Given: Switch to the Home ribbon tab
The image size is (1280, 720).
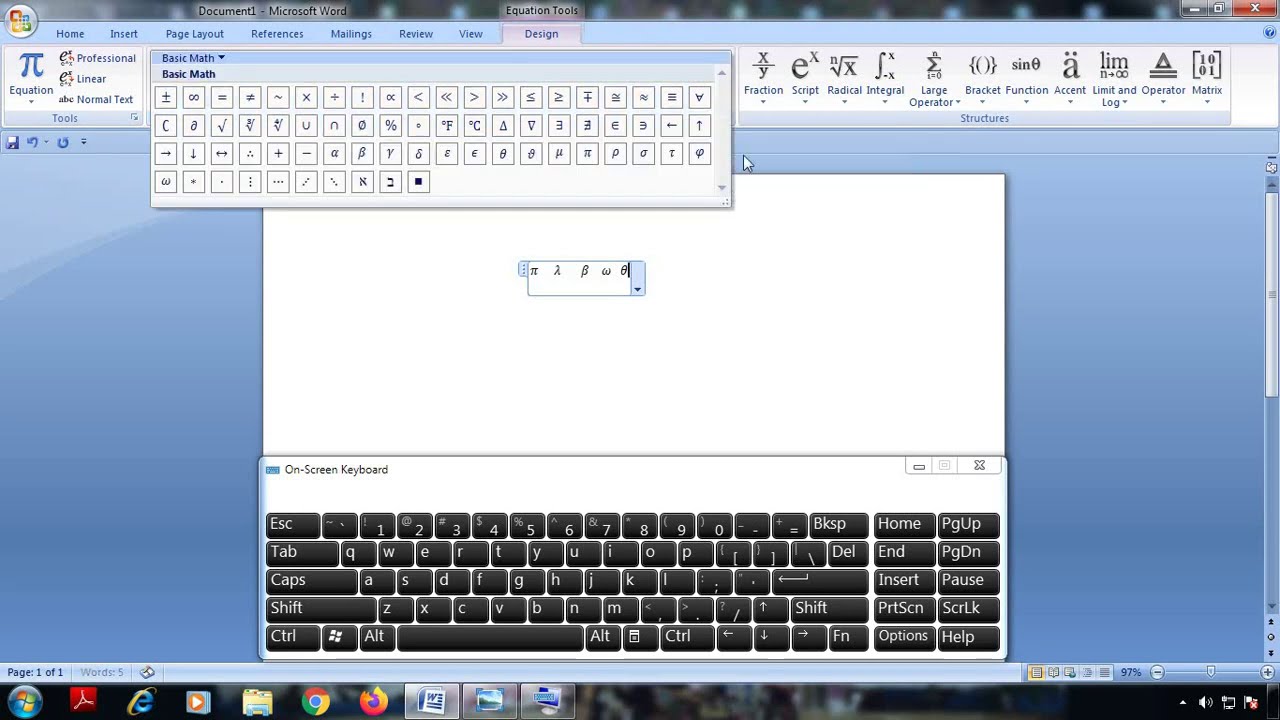Looking at the screenshot, I should click(70, 34).
